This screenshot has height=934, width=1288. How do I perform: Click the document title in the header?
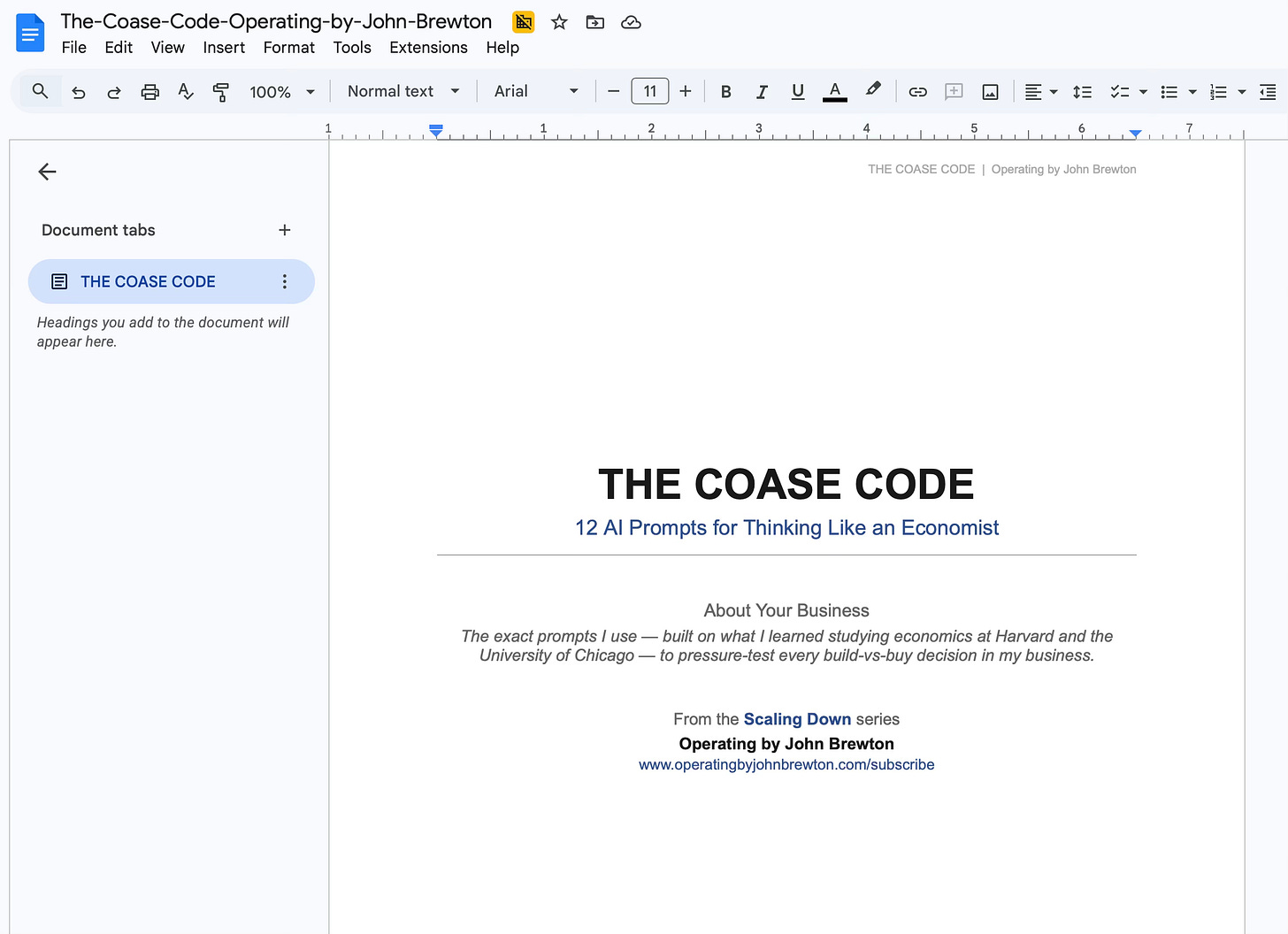click(276, 22)
